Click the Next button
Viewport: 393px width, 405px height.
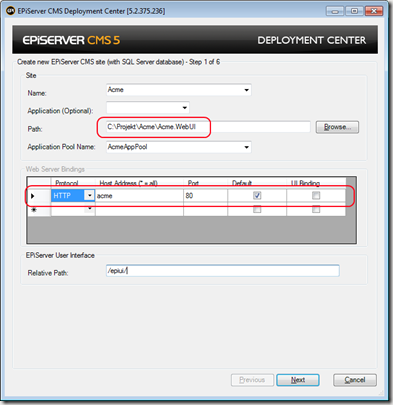point(298,380)
